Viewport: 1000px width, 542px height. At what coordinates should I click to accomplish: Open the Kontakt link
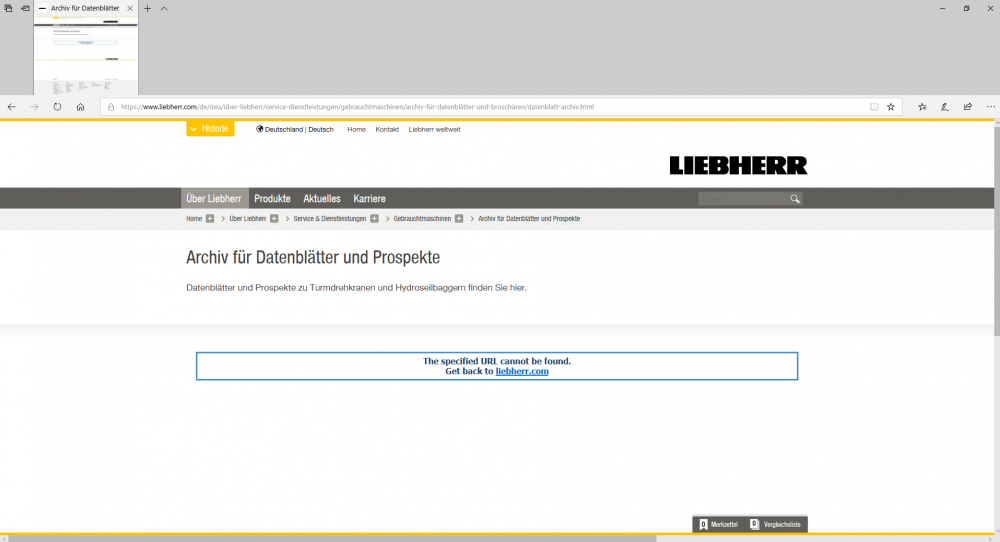(x=387, y=129)
